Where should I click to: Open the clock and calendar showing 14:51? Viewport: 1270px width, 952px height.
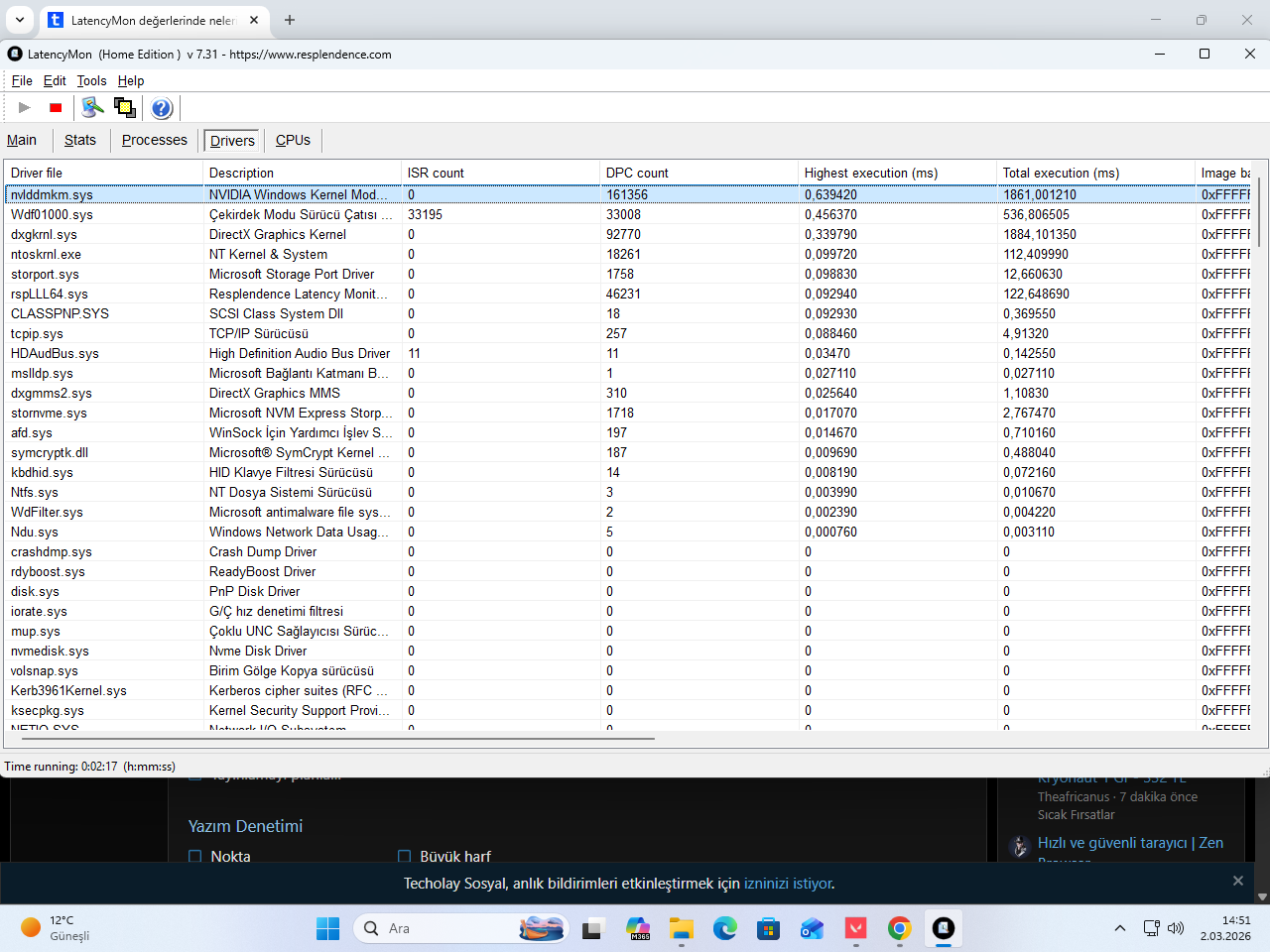[1224, 928]
